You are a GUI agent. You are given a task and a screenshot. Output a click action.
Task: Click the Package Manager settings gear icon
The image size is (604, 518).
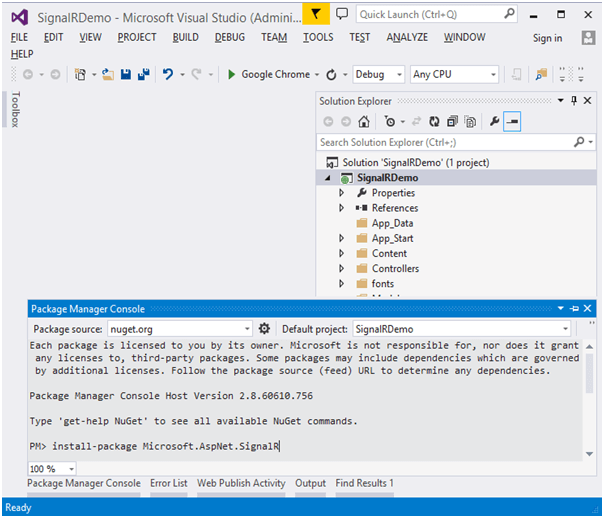click(x=264, y=329)
